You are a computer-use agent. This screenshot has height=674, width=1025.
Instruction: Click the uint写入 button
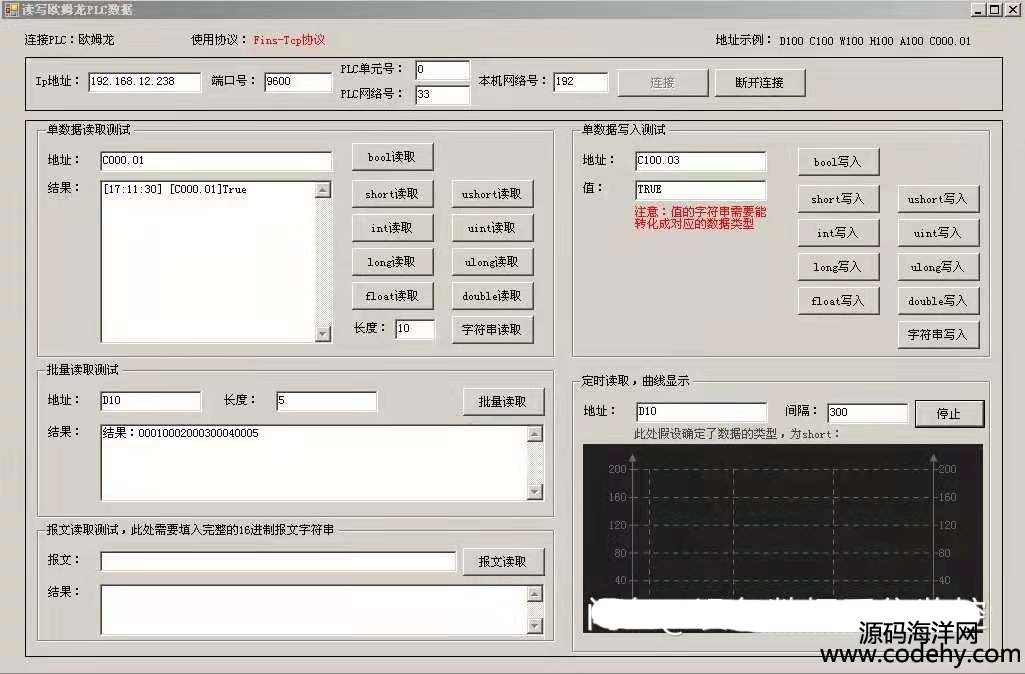[x=937, y=233]
